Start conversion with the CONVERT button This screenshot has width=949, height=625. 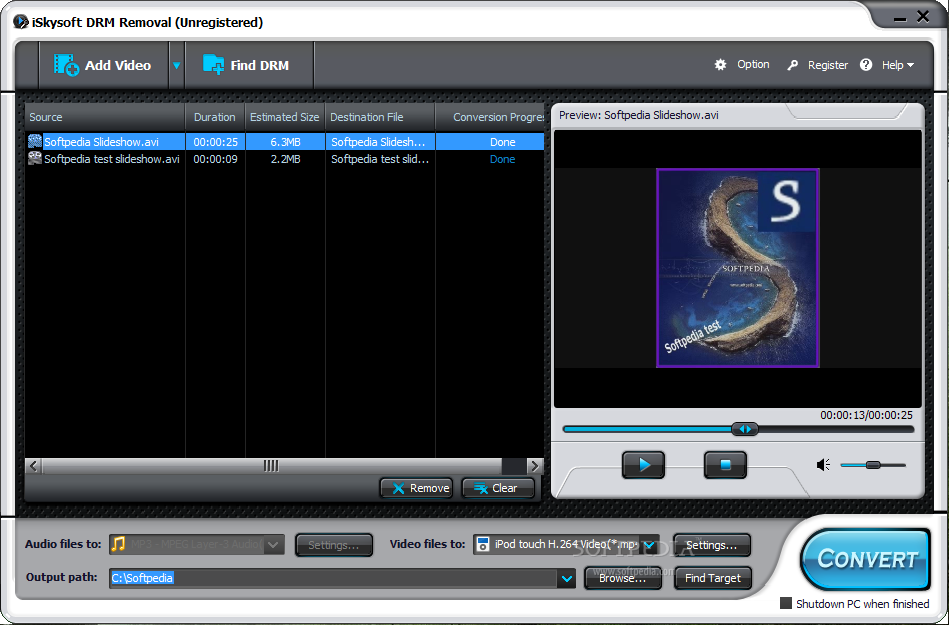pyautogui.click(x=865, y=560)
